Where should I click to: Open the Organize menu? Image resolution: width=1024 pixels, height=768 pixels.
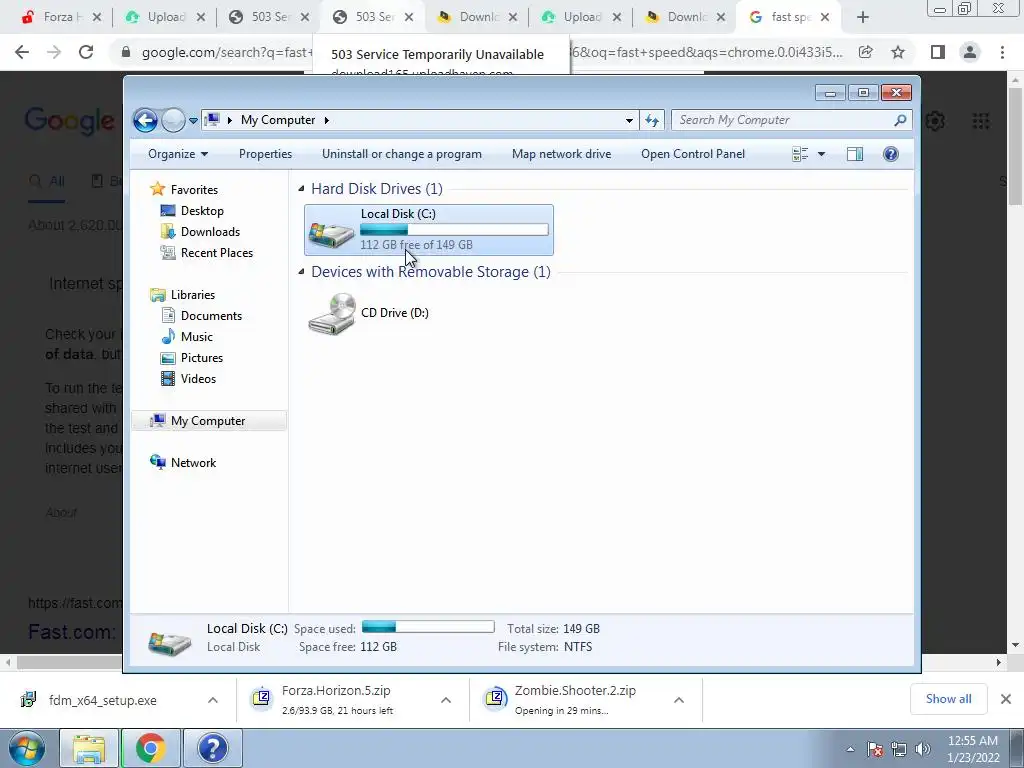178,154
